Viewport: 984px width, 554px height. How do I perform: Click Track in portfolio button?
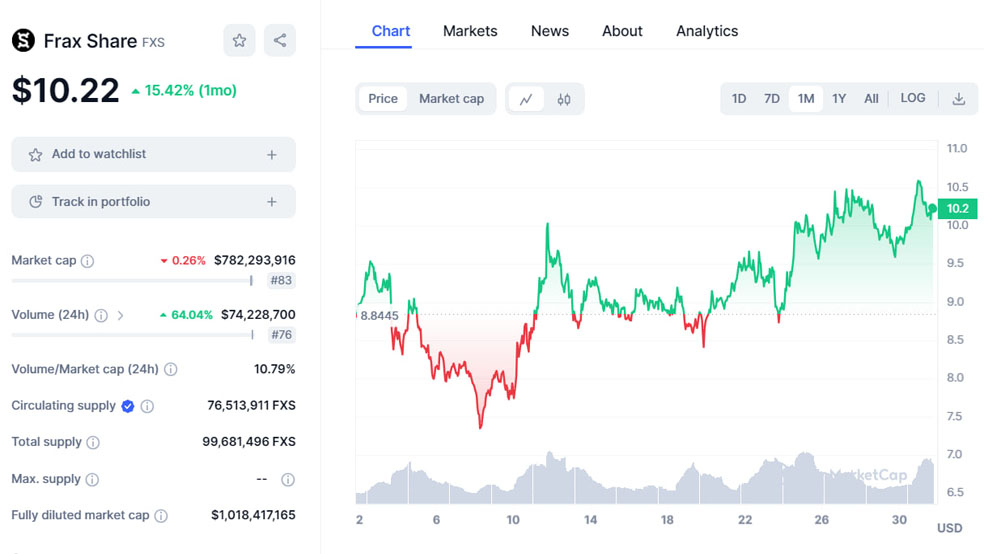pyautogui.click(x=153, y=201)
